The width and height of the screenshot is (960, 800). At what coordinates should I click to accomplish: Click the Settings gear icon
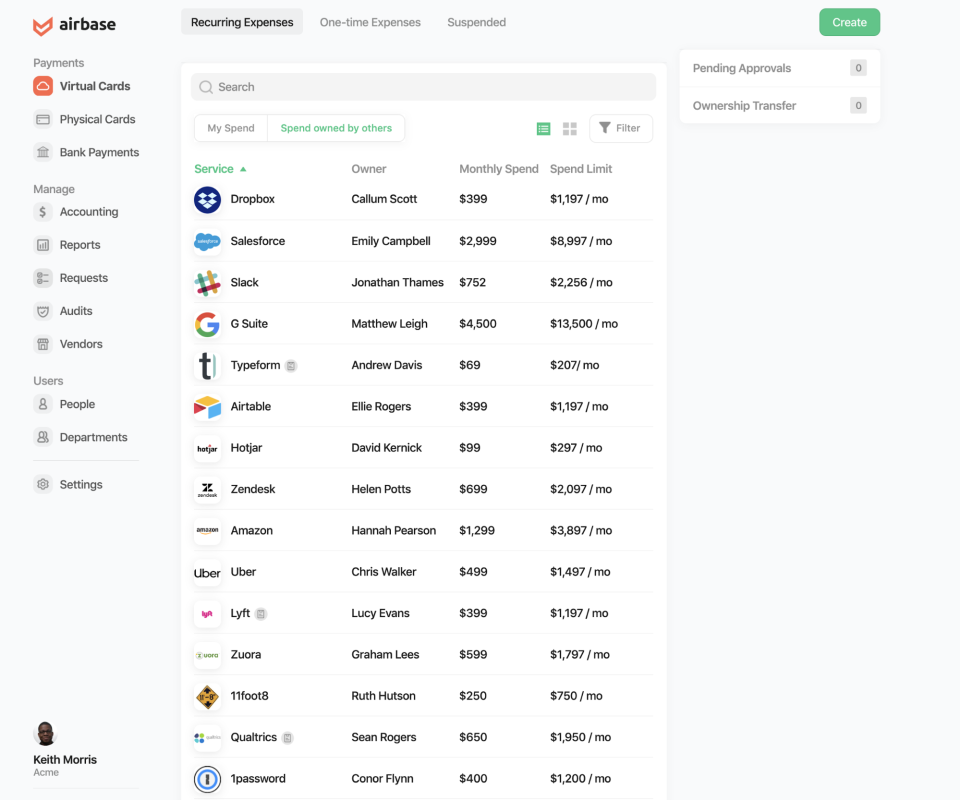pyautogui.click(x=43, y=484)
